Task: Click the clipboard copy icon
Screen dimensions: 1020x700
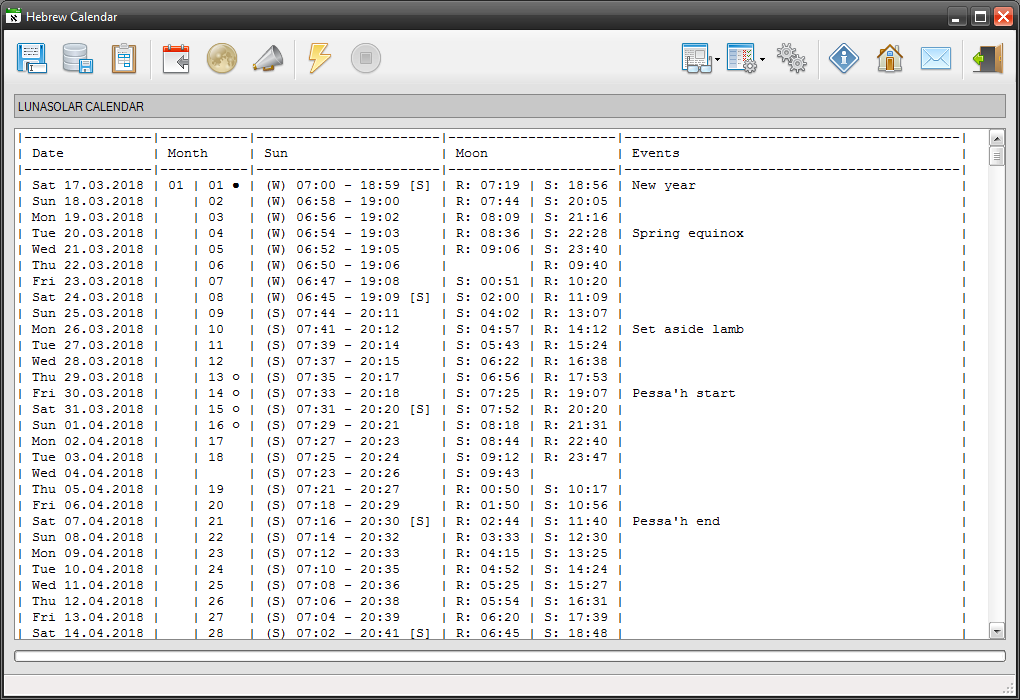Action: (x=124, y=59)
